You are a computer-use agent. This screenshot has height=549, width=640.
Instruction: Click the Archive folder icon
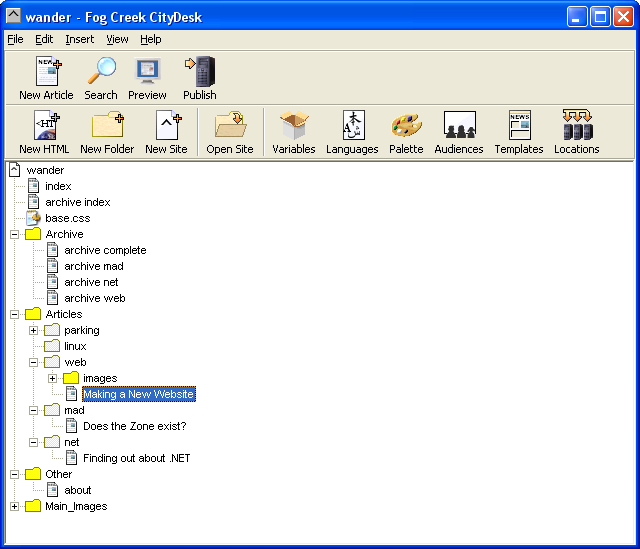(x=33, y=234)
